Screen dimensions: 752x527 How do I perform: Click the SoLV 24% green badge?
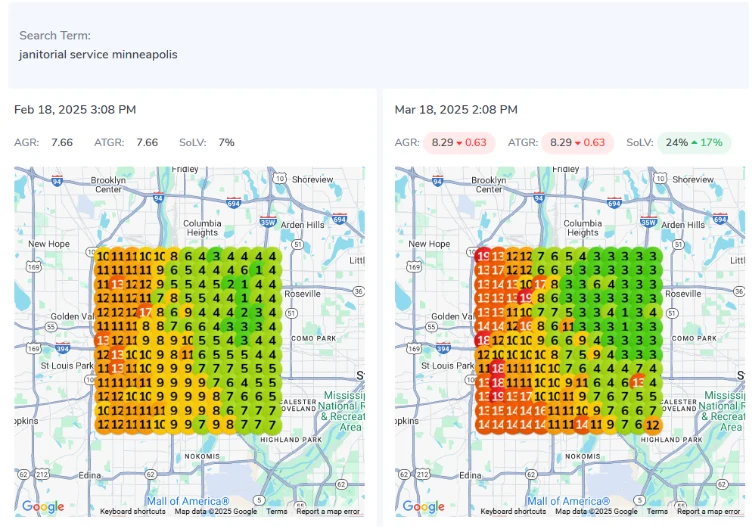[694, 142]
